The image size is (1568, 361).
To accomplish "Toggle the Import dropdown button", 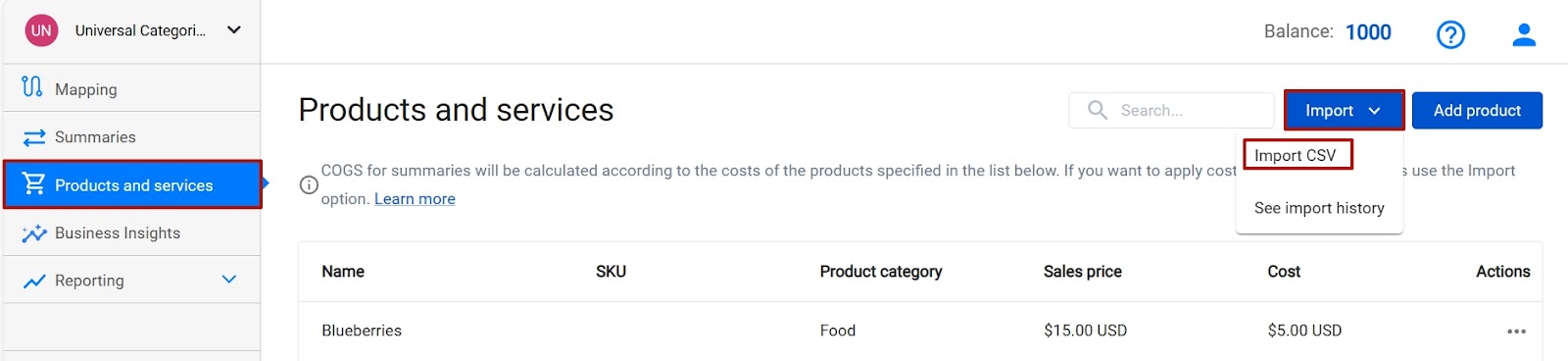I will 1344,110.
